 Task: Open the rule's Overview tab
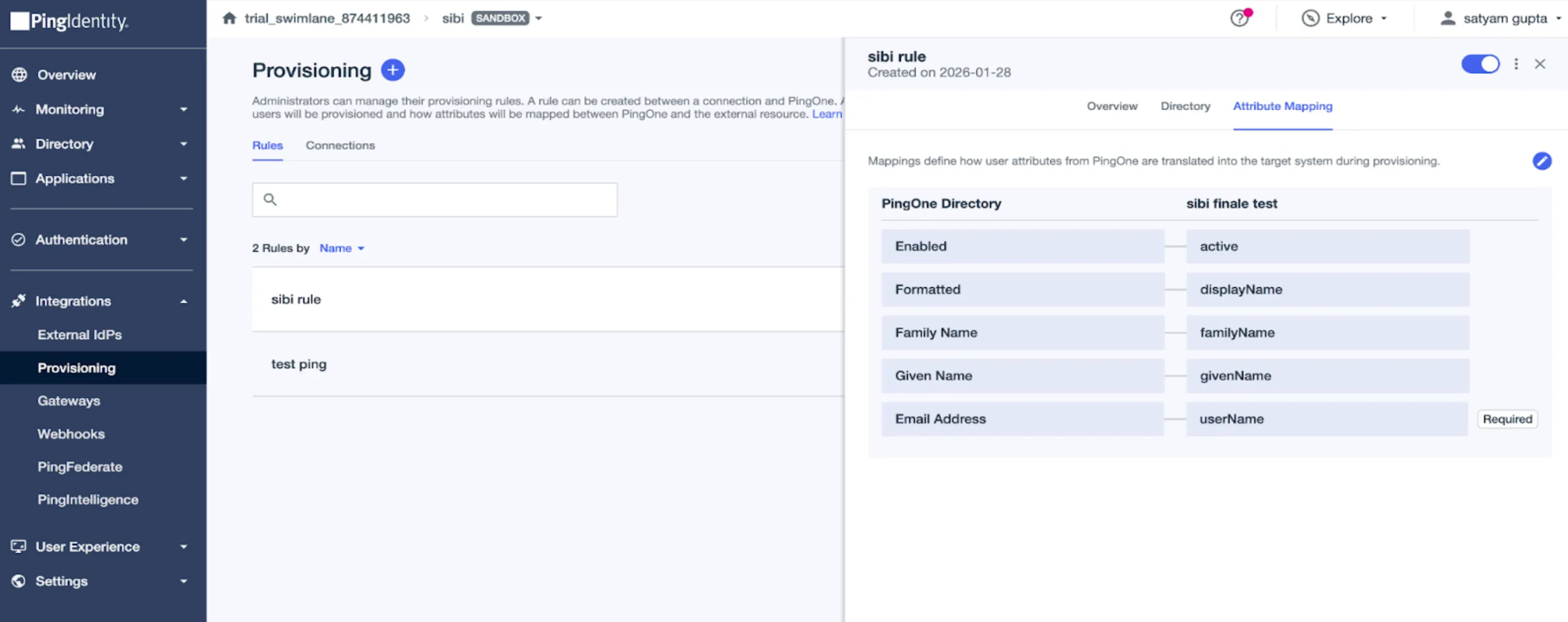[1112, 106]
